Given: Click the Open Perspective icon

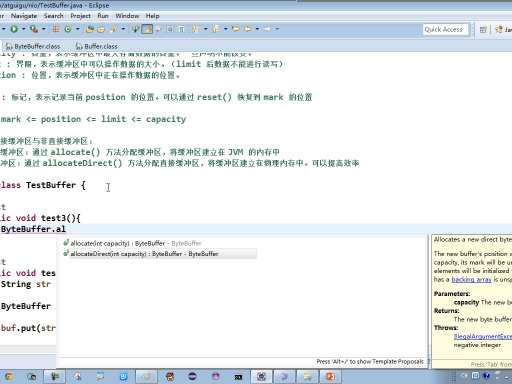Looking at the screenshot, I should click(x=483, y=30).
